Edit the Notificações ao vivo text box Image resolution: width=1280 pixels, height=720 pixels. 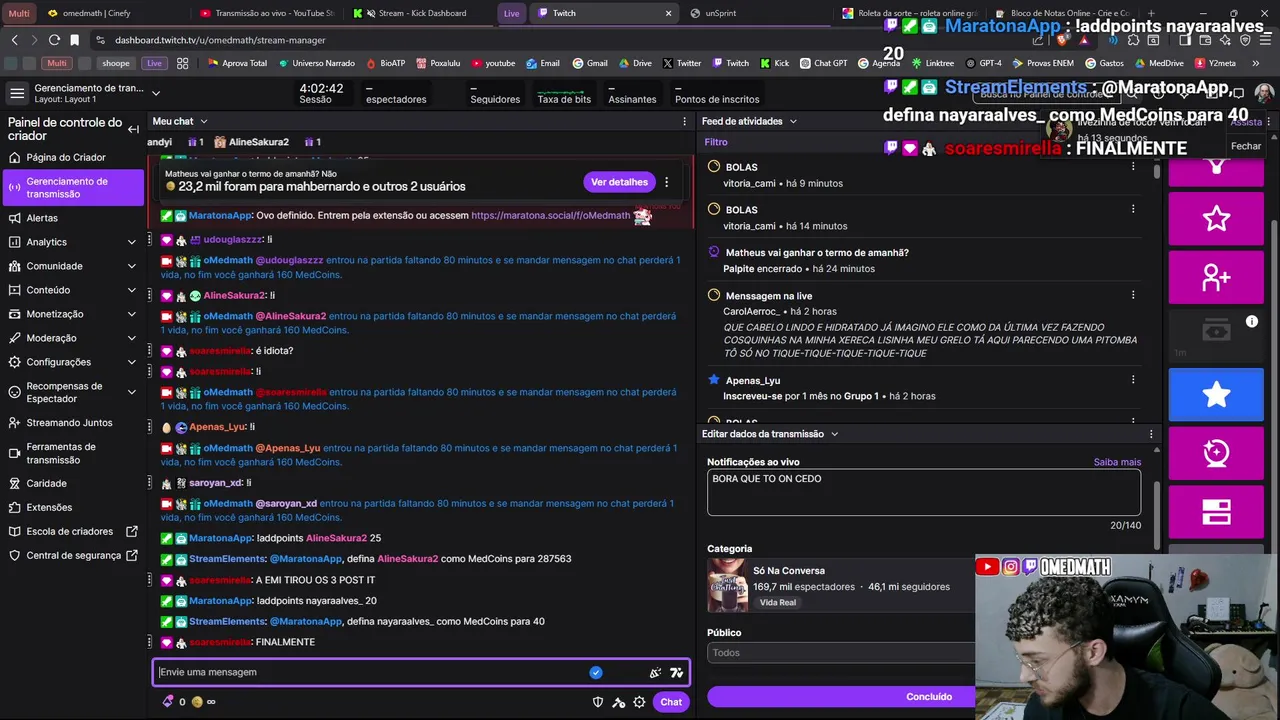(x=924, y=492)
